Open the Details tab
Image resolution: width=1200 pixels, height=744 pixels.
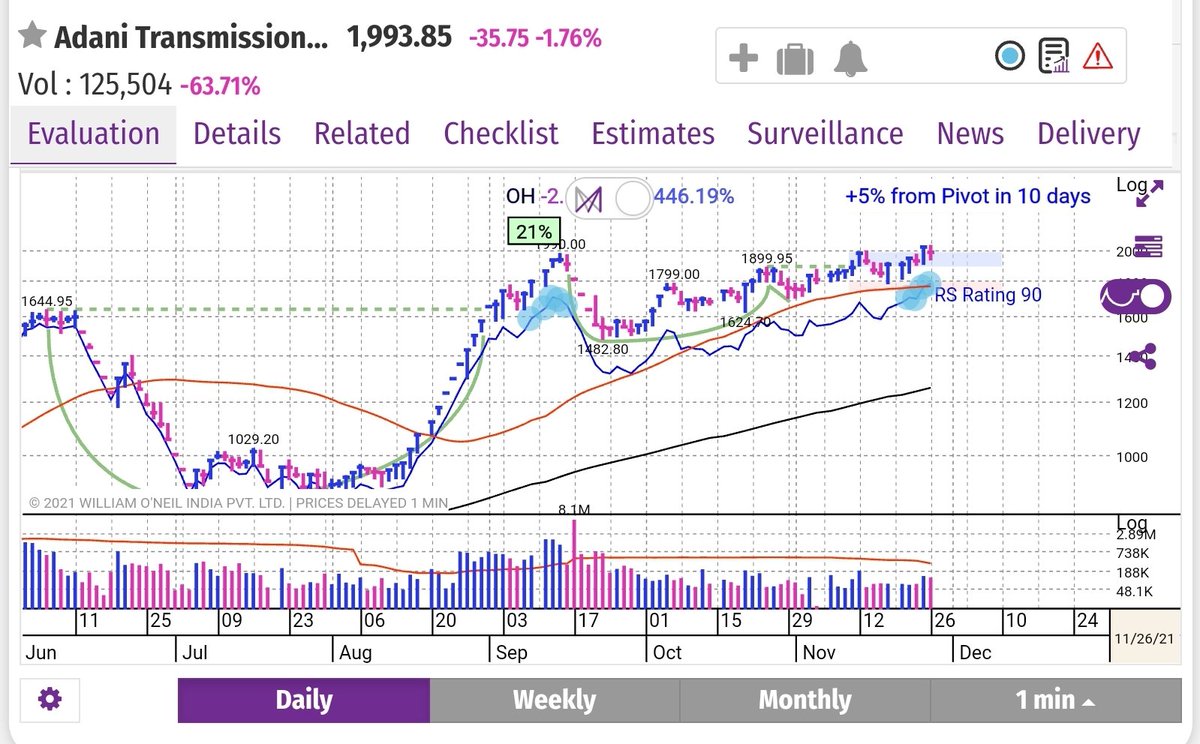point(237,134)
